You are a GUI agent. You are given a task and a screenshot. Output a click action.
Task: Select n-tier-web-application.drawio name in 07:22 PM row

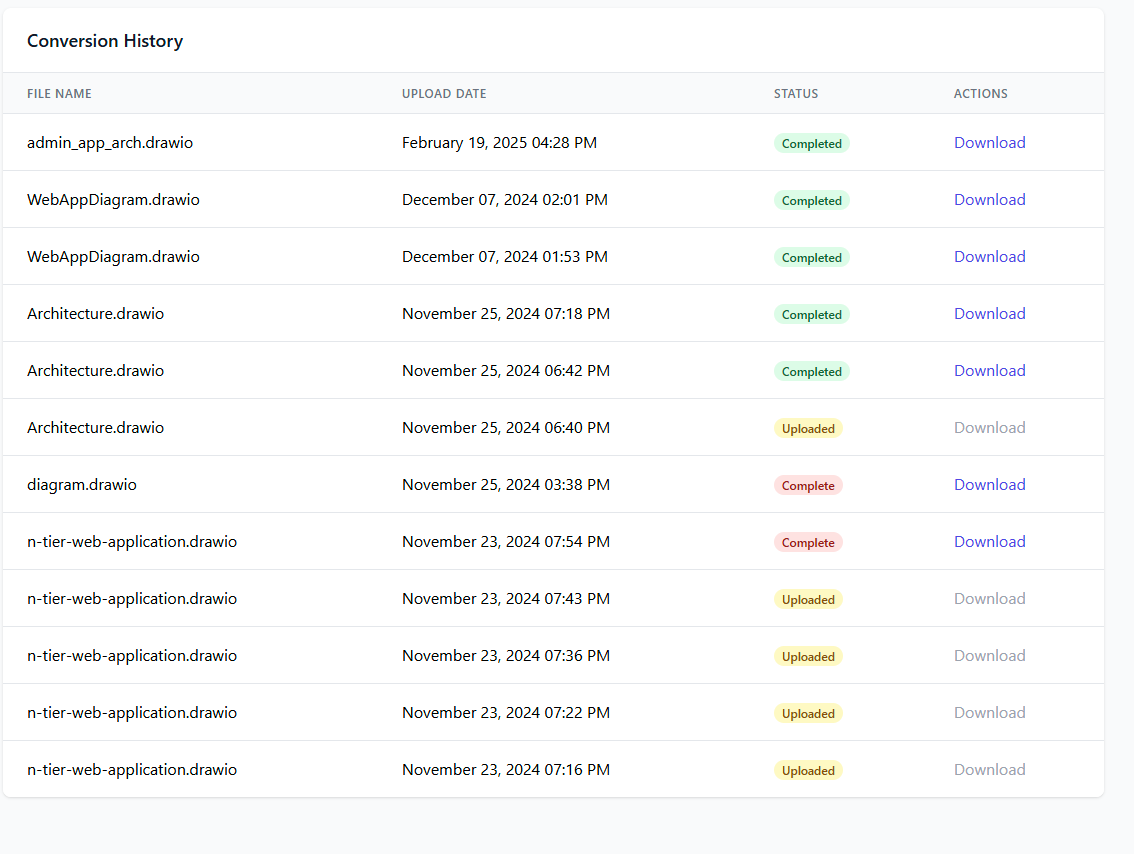132,714
